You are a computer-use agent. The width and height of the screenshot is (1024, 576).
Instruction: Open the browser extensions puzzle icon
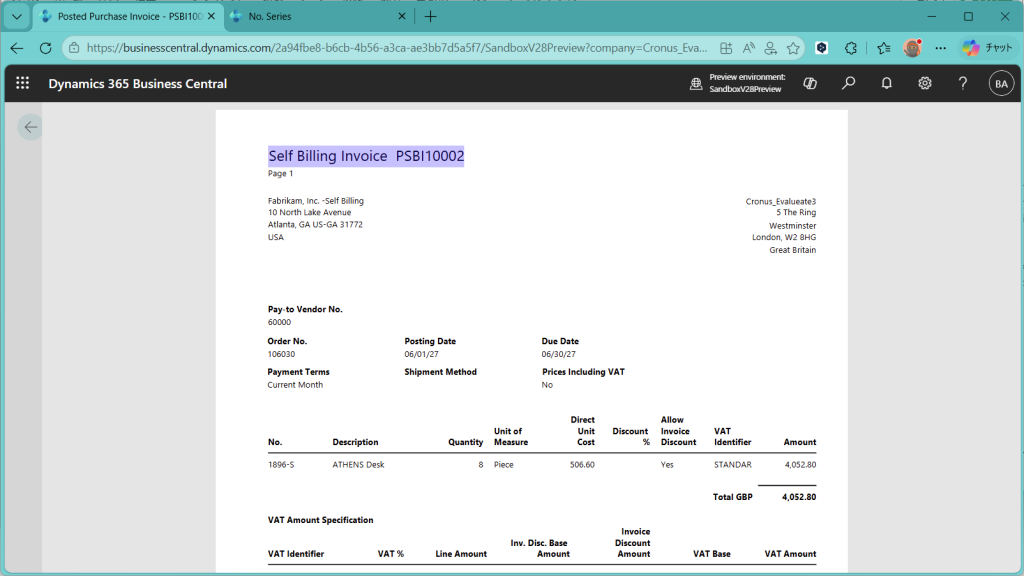(851, 48)
